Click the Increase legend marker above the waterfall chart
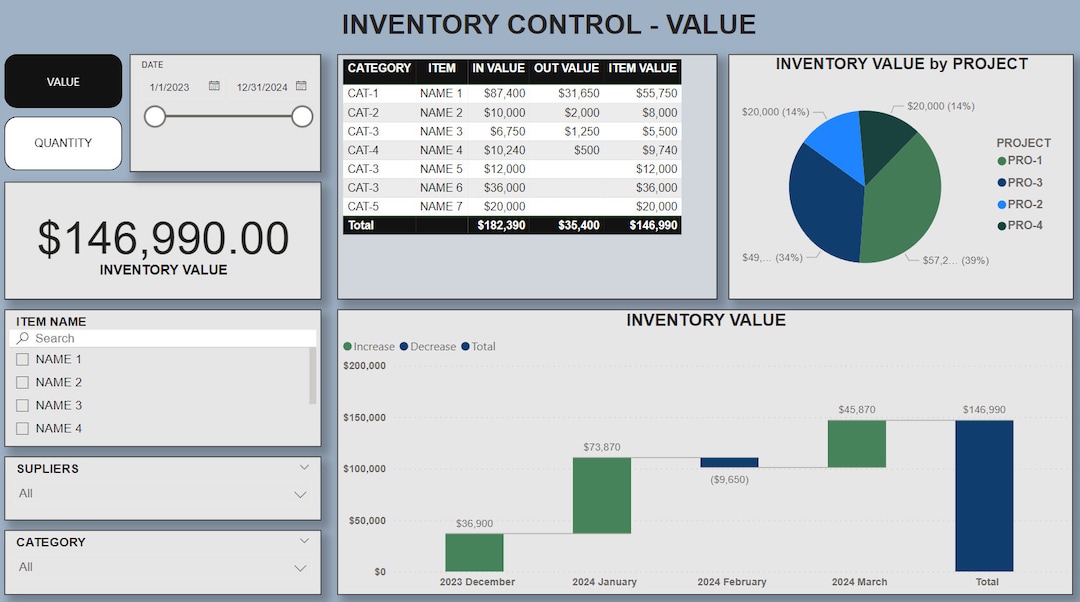Viewport: 1080px width, 602px height. [x=348, y=346]
